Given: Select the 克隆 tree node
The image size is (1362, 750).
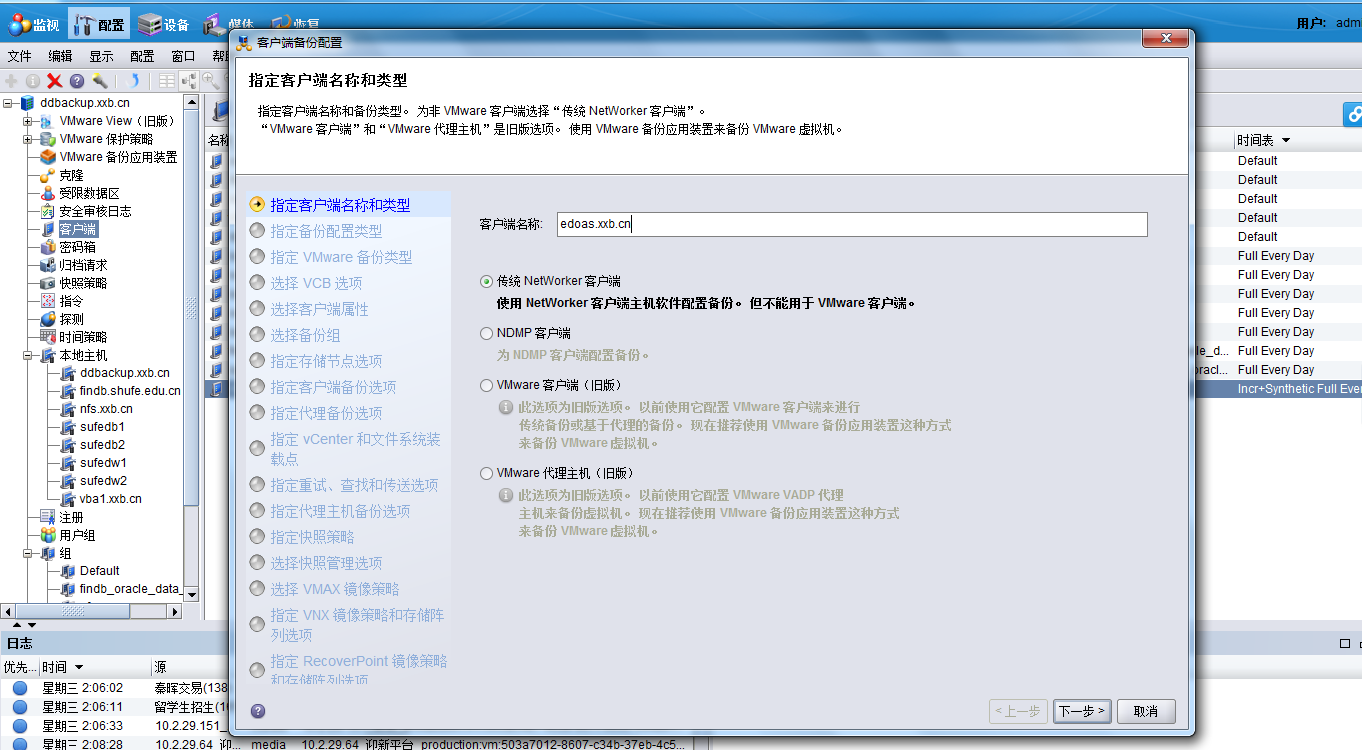Looking at the screenshot, I should click(71, 175).
